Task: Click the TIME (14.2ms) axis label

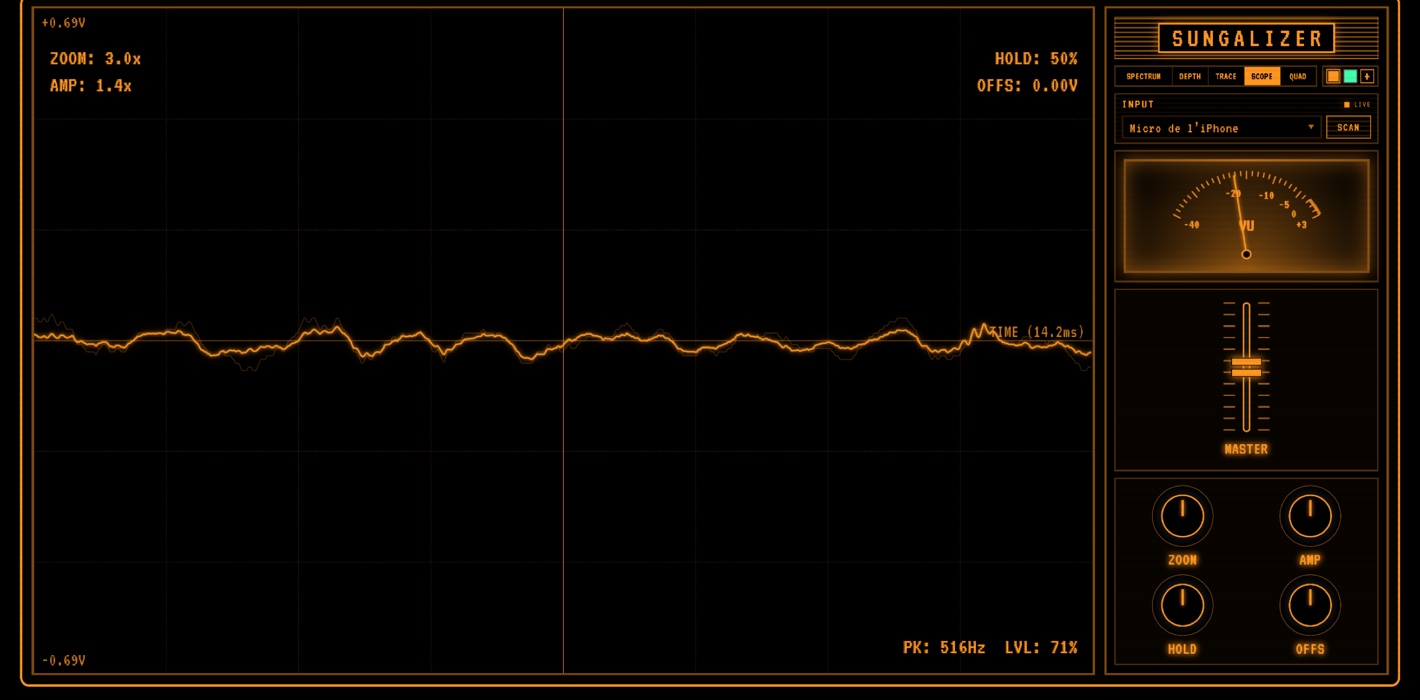Action: [1037, 332]
